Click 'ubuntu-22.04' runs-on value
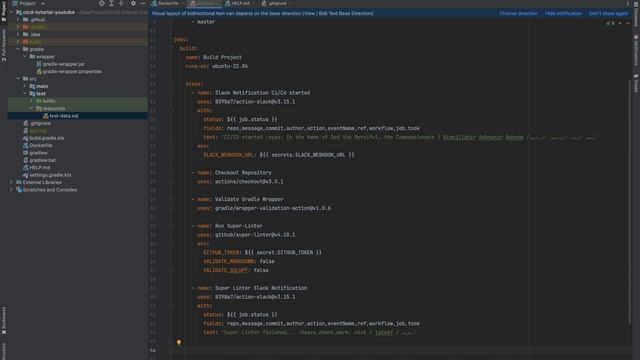This screenshot has height=360, width=640. [230, 66]
